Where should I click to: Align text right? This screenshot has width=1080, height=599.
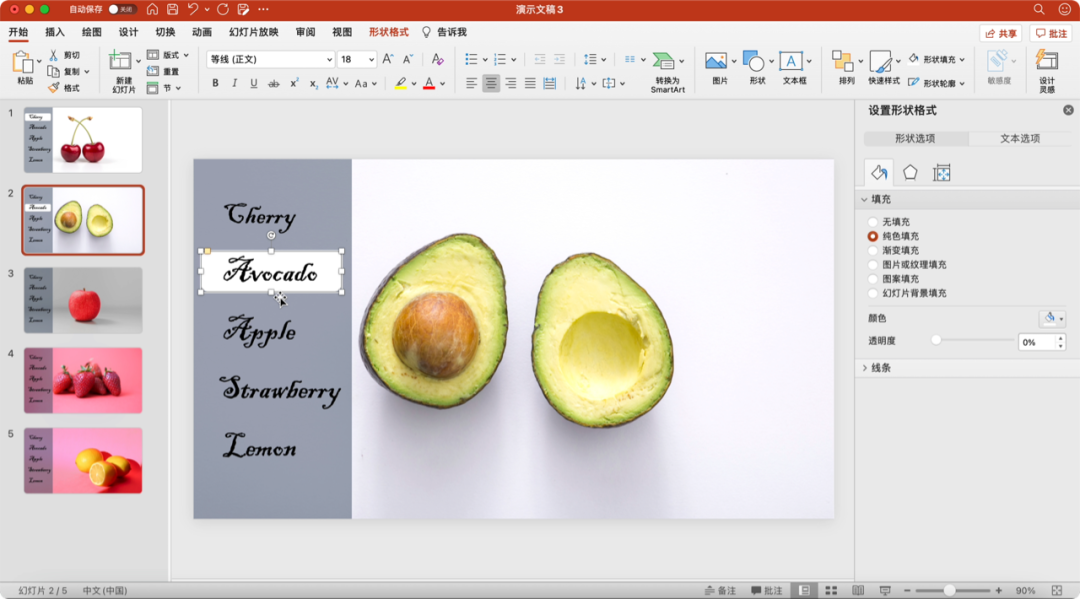[510, 83]
